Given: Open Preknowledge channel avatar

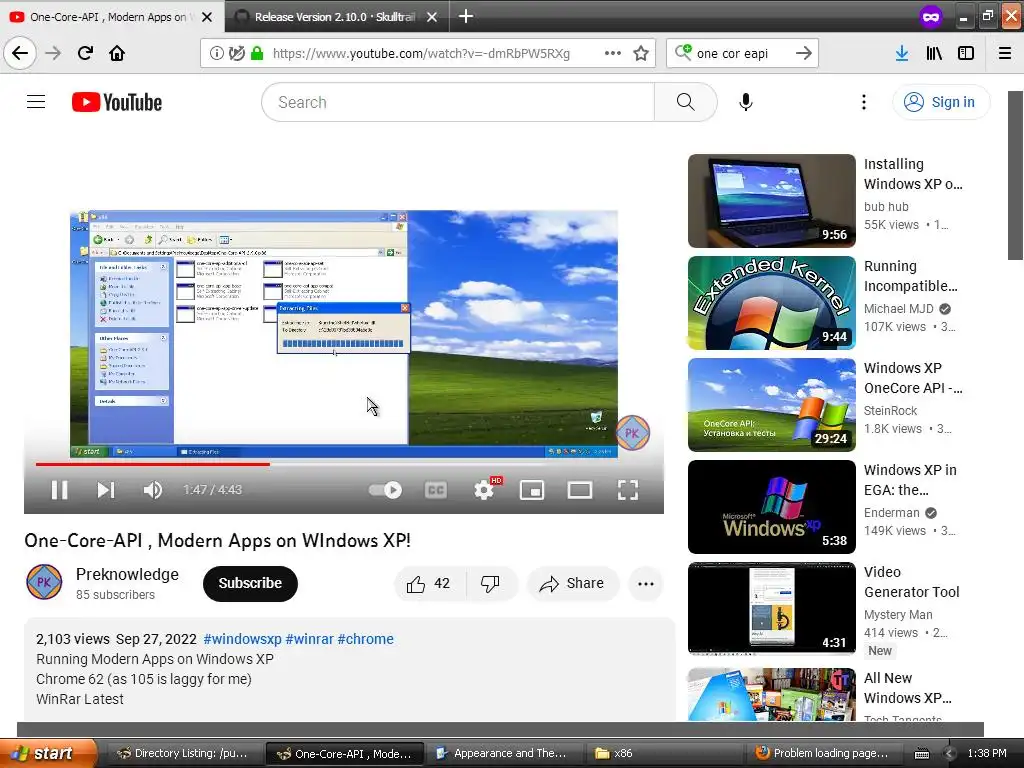Looking at the screenshot, I should pyautogui.click(x=44, y=583).
